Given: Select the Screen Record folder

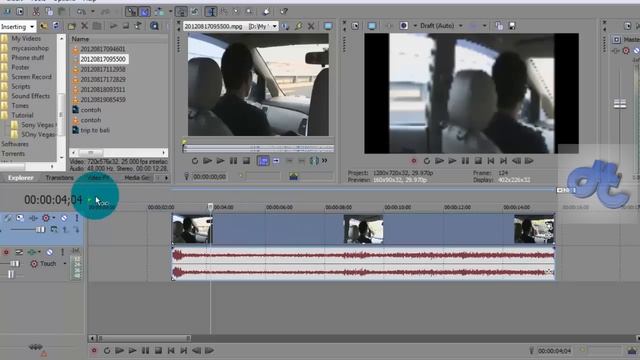Looking at the screenshot, I should tap(31, 77).
